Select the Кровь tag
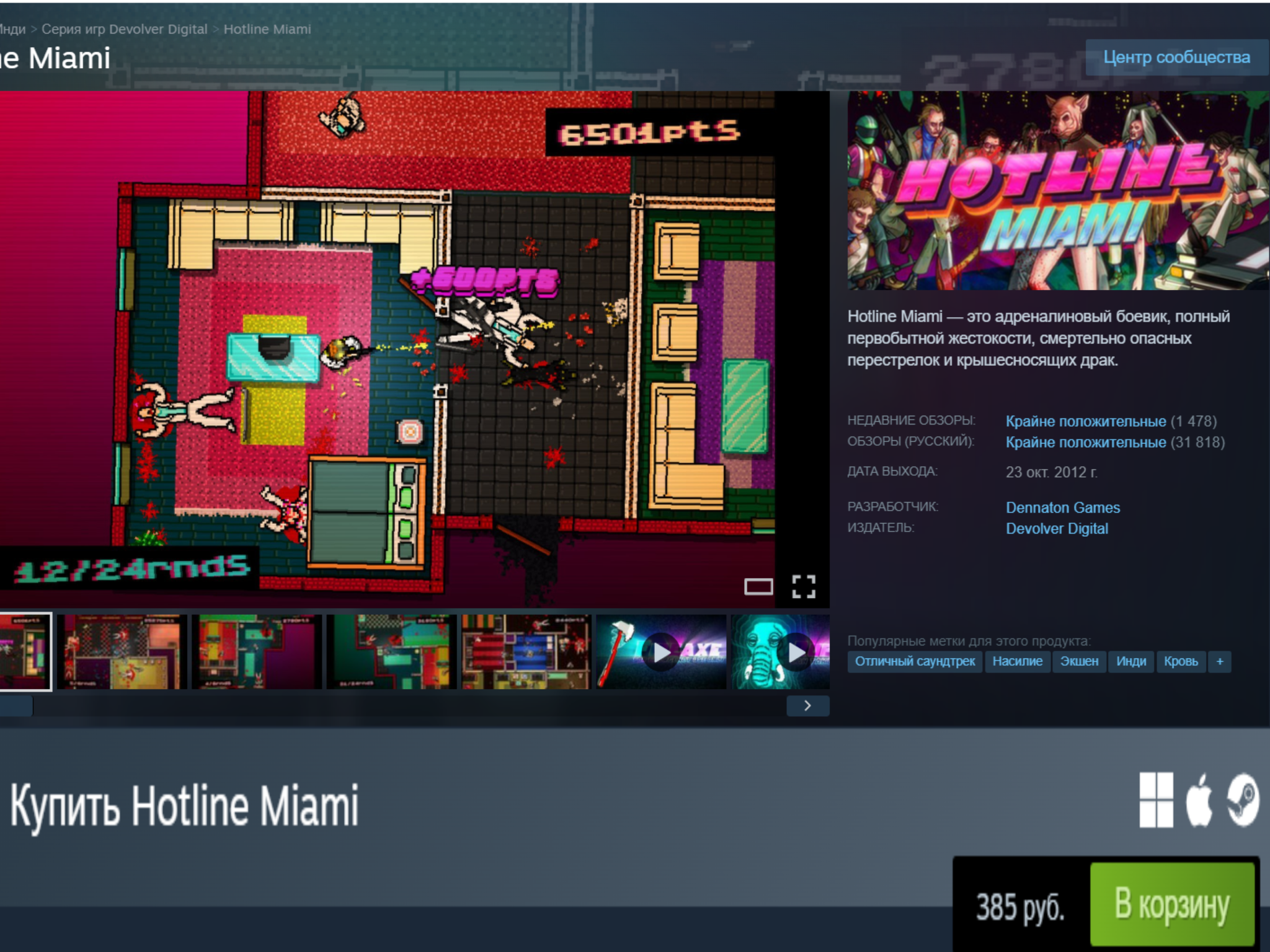The image size is (1270, 952). point(1181,661)
